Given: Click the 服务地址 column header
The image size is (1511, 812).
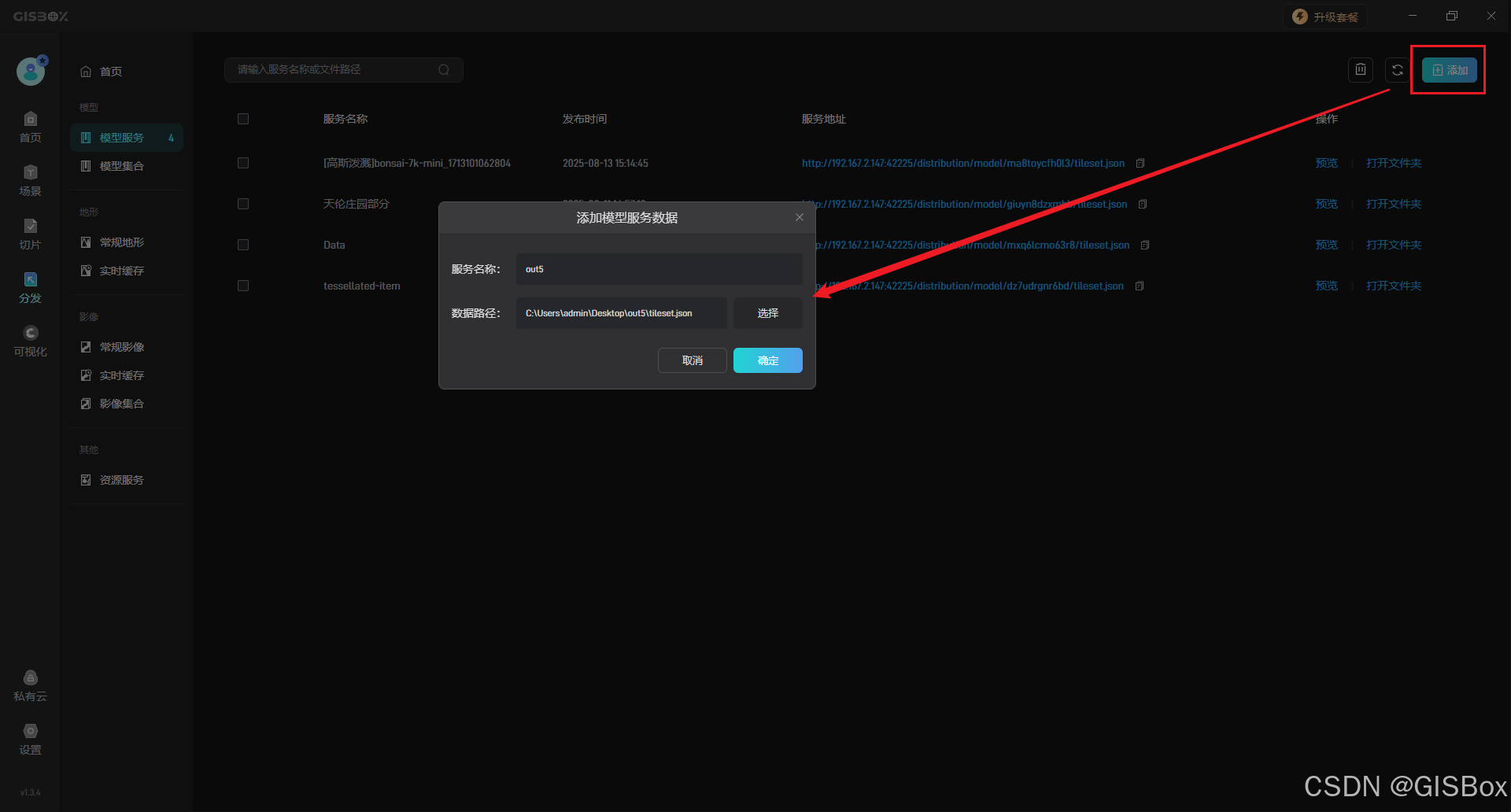Looking at the screenshot, I should 824,119.
